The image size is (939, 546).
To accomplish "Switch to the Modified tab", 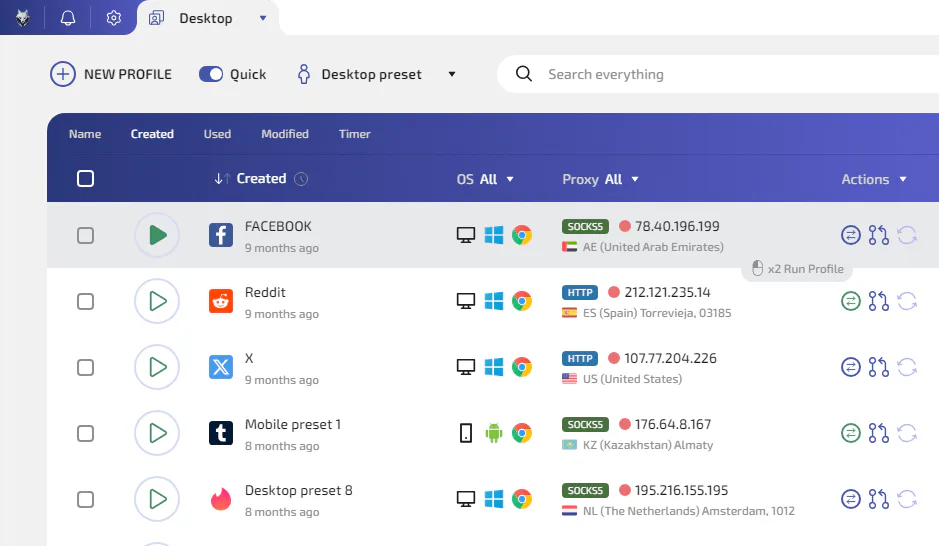I will coord(285,134).
